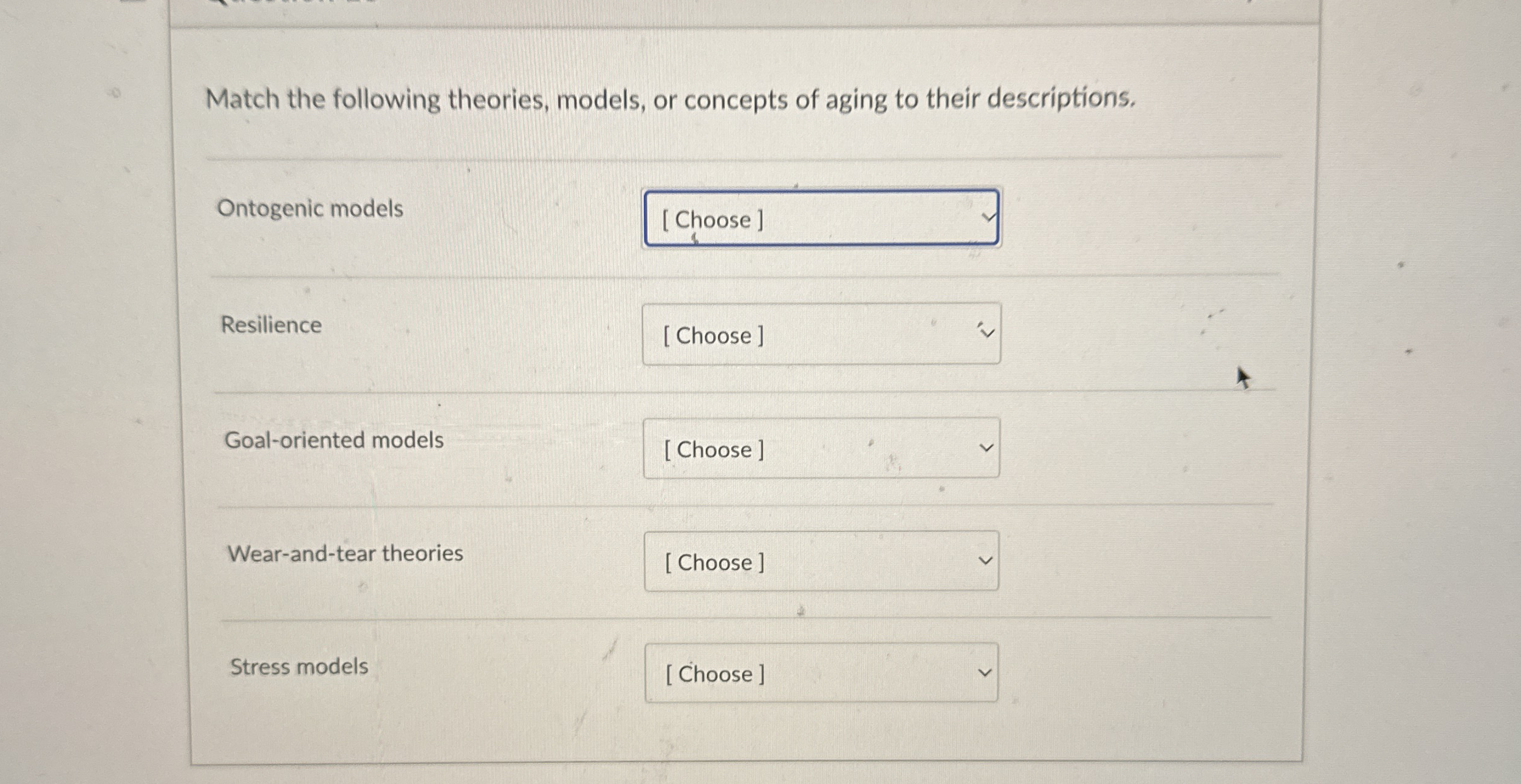Select the Wear-and-tear theories label
Screen dimensions: 1521x784
pyautogui.click(x=344, y=553)
